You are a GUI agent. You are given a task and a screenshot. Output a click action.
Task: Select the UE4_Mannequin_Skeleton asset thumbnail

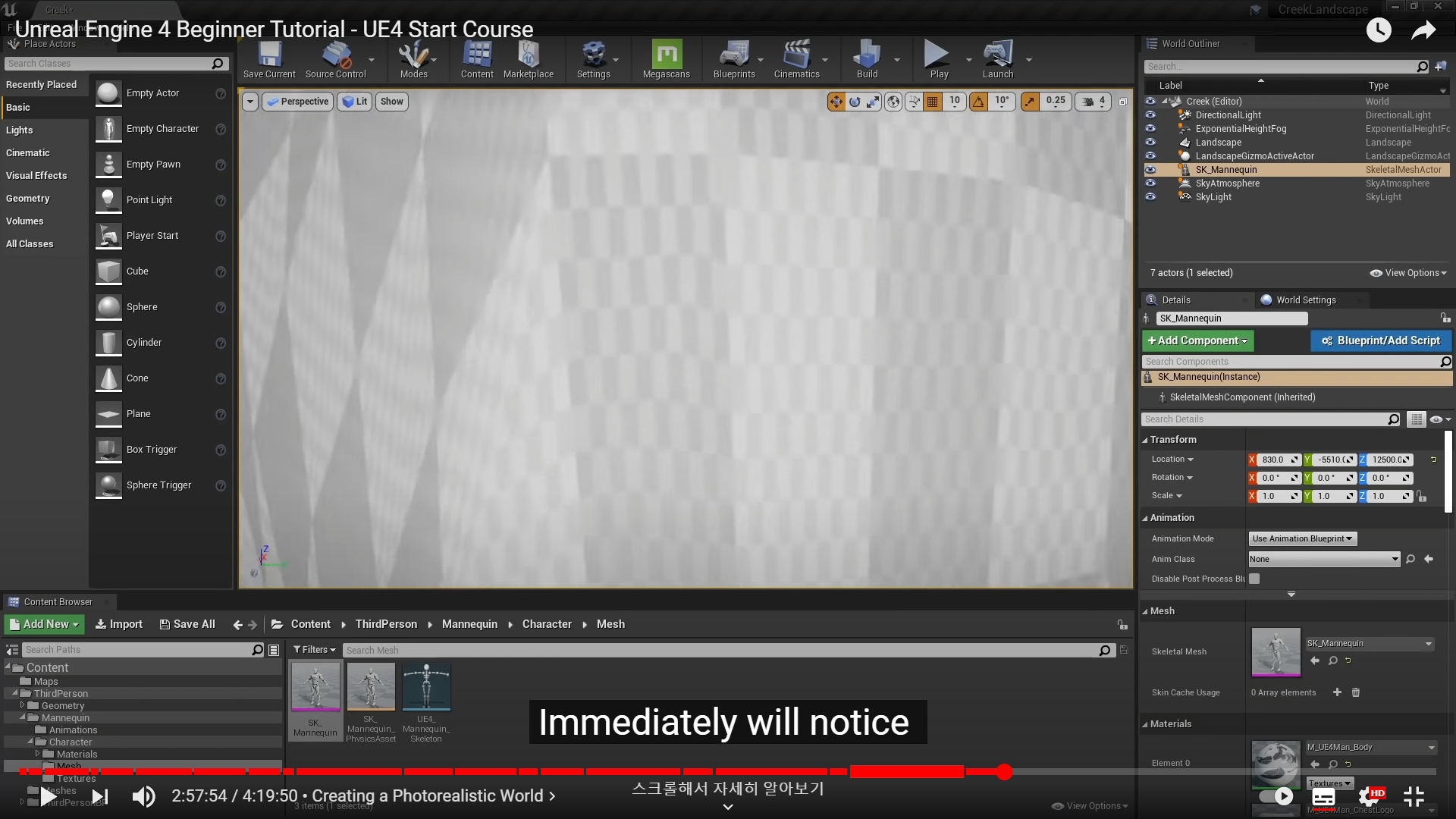[x=426, y=686]
